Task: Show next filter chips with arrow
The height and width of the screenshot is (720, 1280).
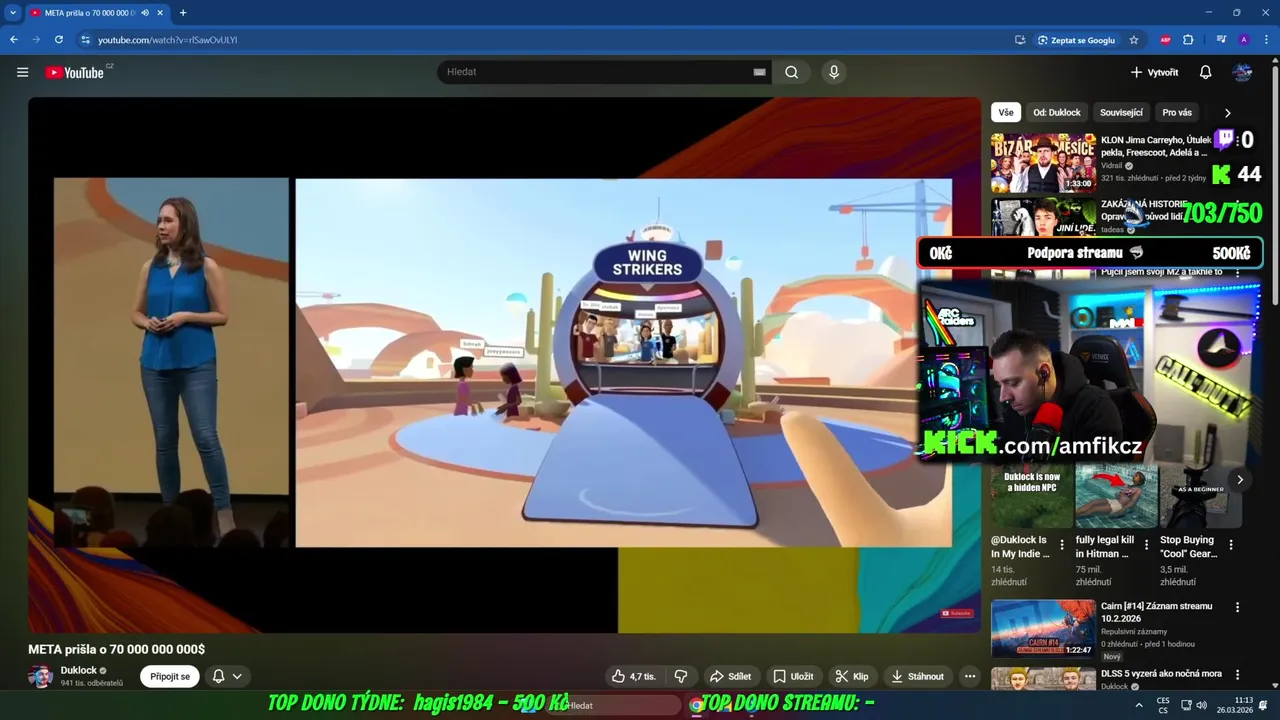Action: pos(1227,113)
